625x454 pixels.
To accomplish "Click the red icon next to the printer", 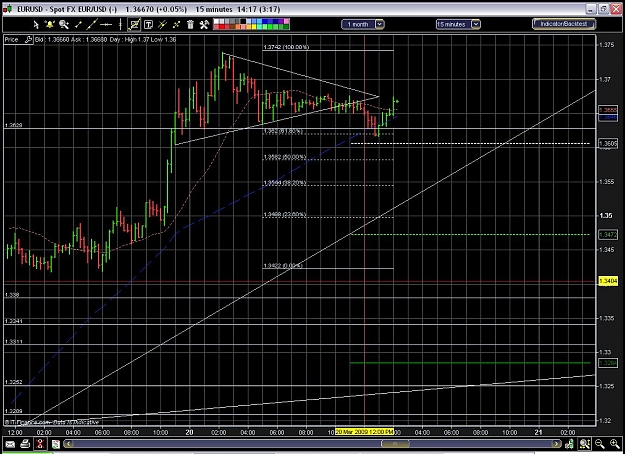I will [39, 444].
